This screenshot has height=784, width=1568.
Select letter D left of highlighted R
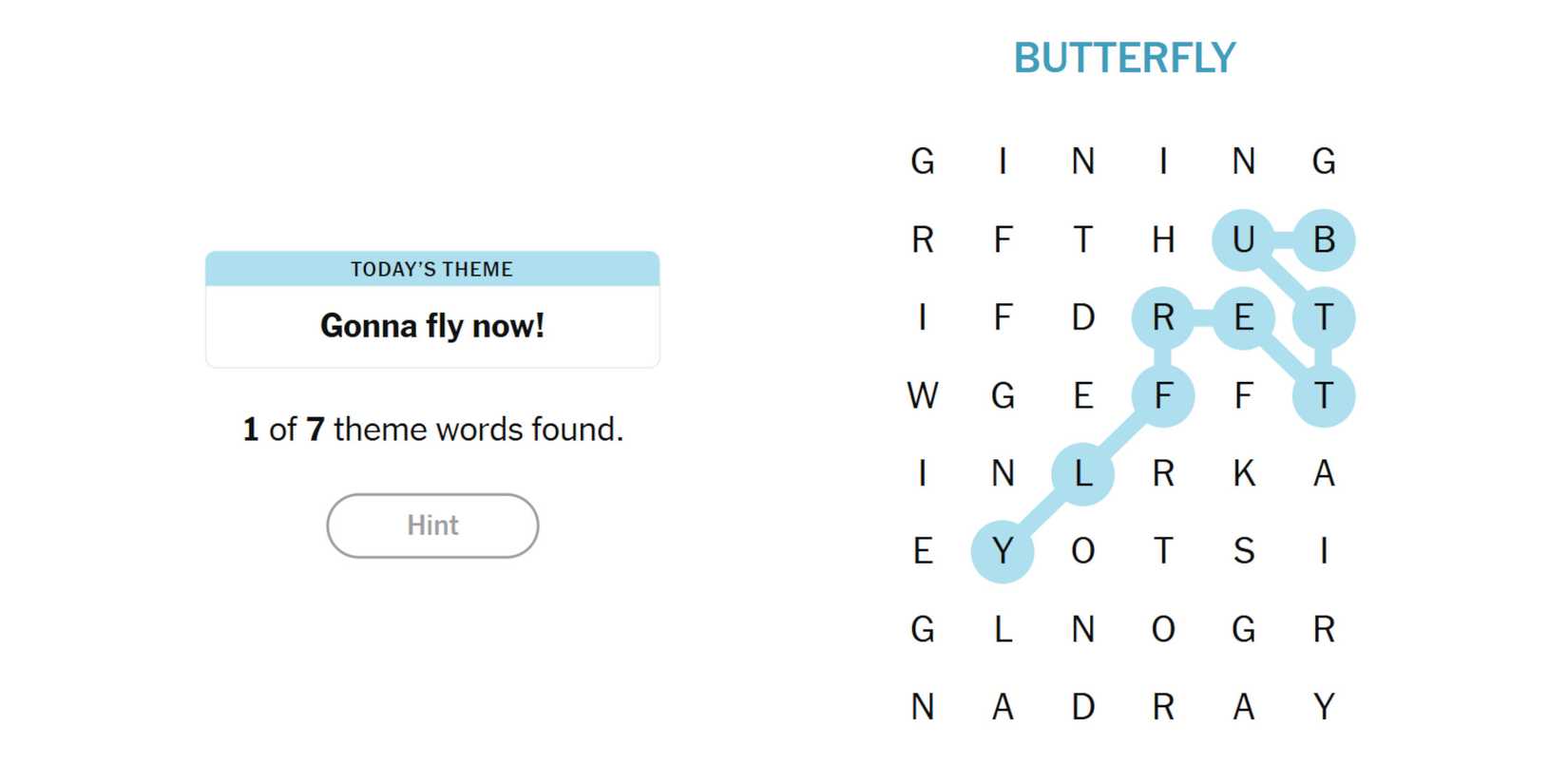[x=1082, y=317]
